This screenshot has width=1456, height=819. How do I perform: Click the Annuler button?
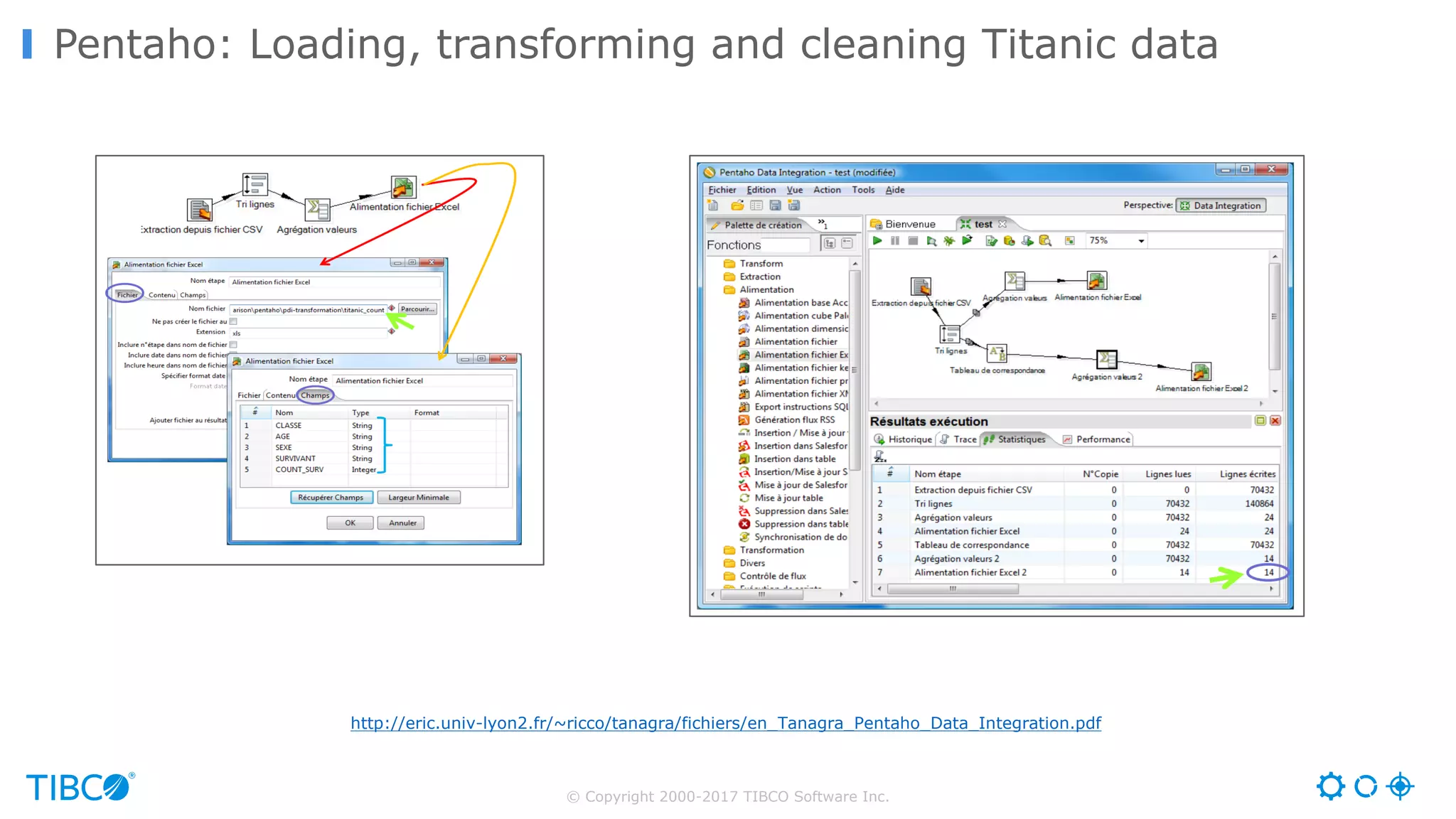[402, 523]
